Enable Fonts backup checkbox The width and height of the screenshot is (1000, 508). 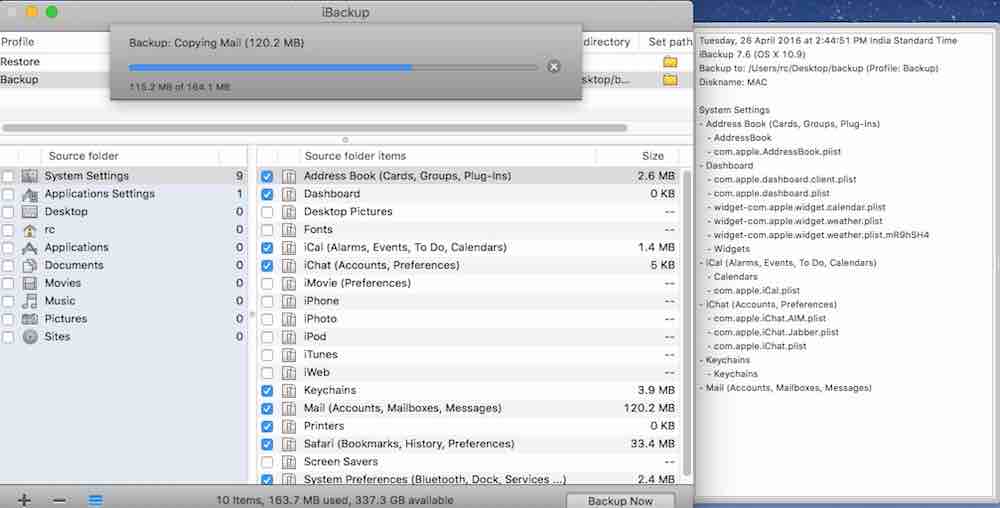[267, 229]
